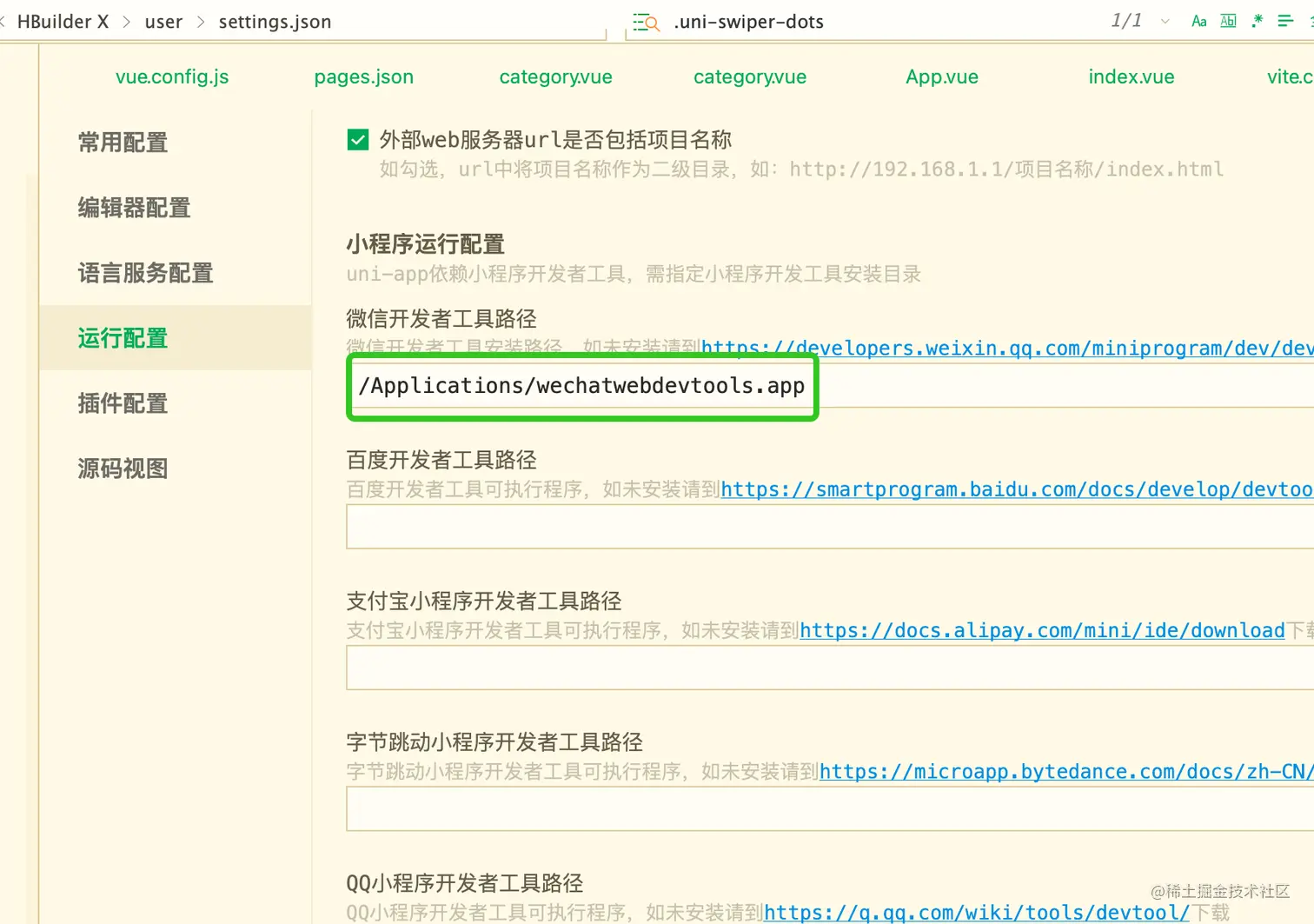This screenshot has width=1314, height=924.
Task: Switch to the pages.json tab
Action: [364, 76]
